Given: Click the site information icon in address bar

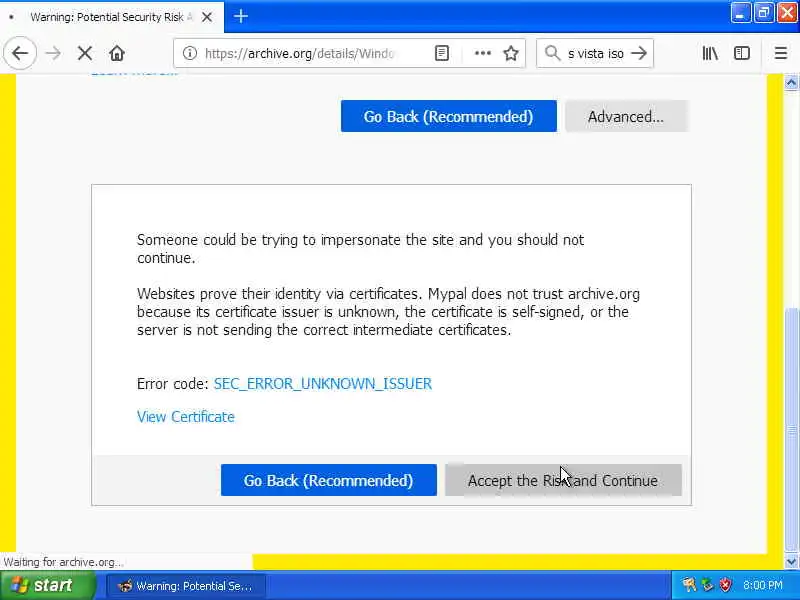Looking at the screenshot, I should pyautogui.click(x=190, y=53).
